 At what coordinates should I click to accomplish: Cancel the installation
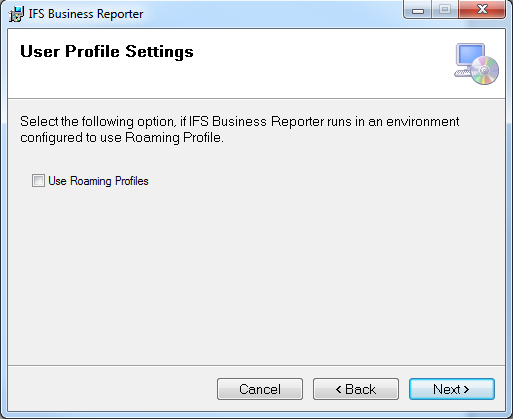260,389
